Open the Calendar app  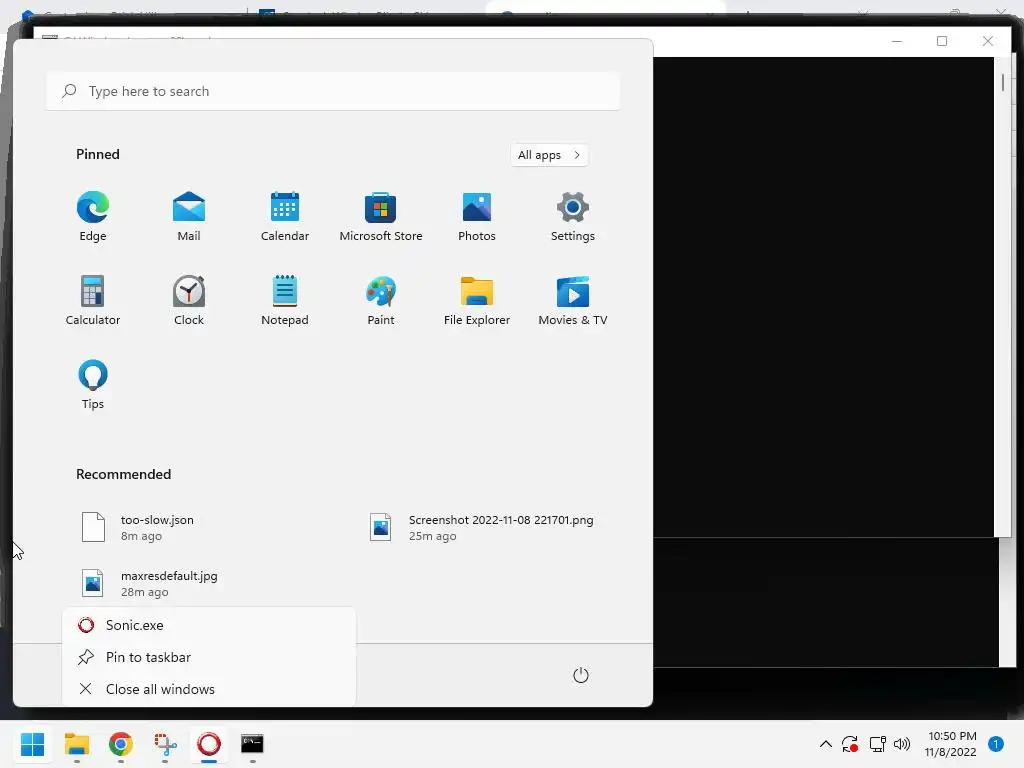(285, 216)
